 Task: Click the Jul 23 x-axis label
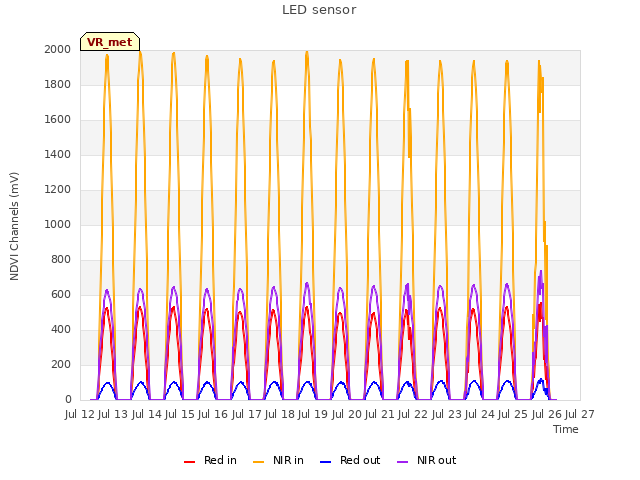(x=446, y=414)
